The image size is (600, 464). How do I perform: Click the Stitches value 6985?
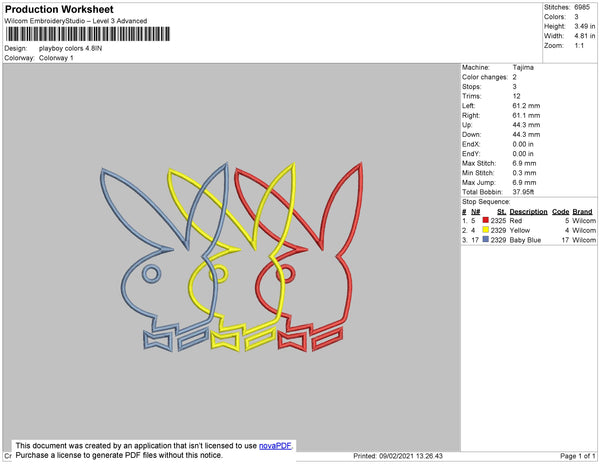(x=582, y=7)
